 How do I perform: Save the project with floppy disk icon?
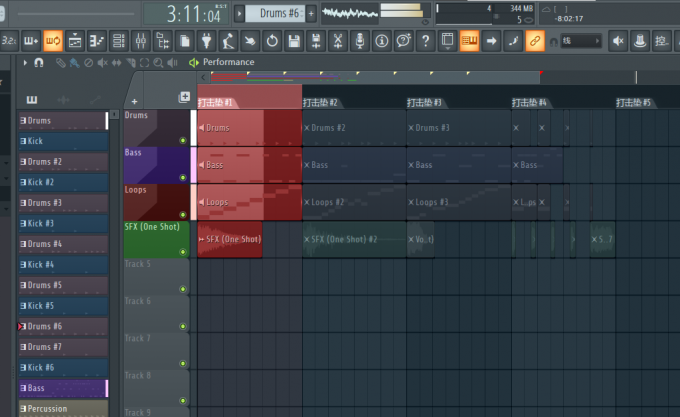click(294, 41)
